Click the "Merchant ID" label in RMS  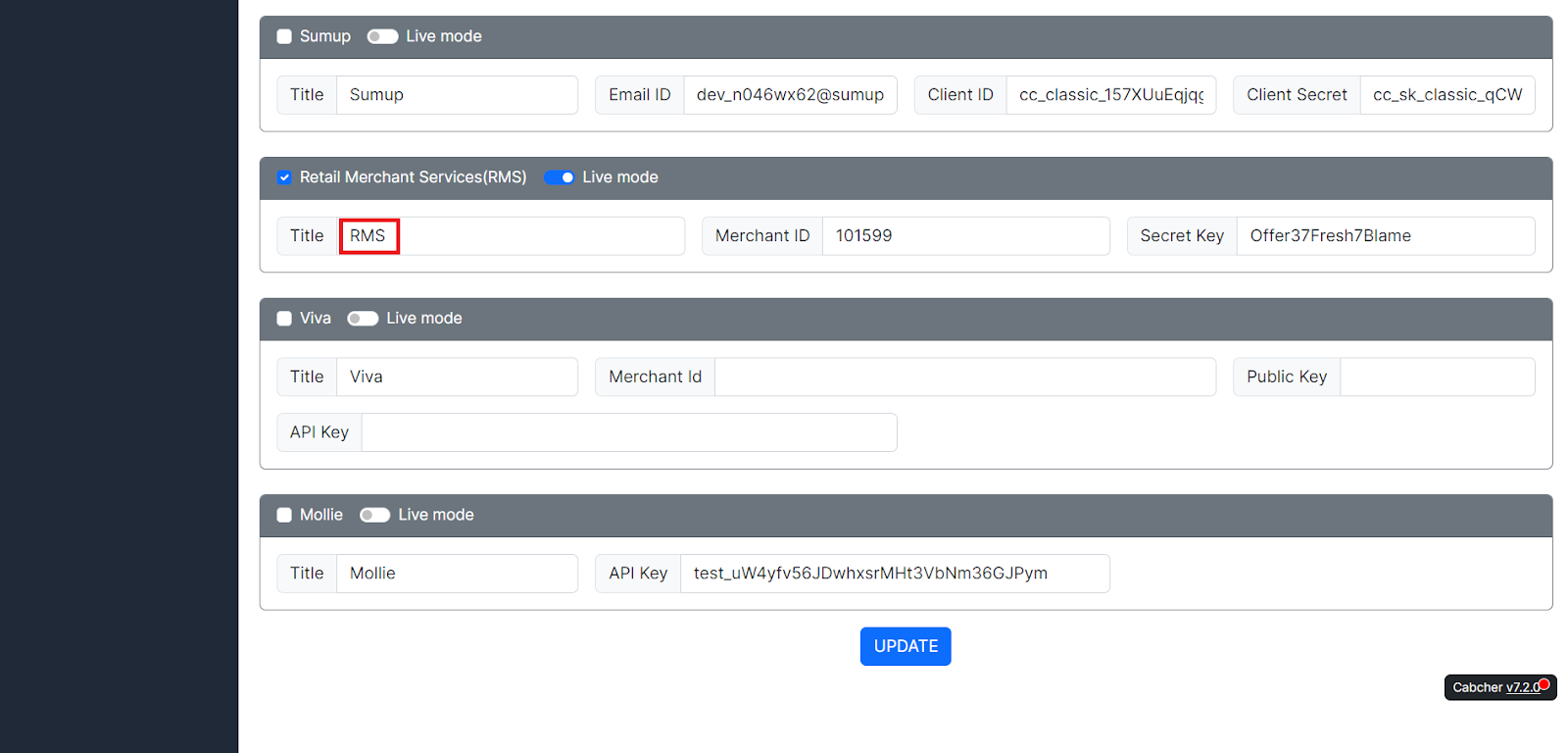click(762, 236)
